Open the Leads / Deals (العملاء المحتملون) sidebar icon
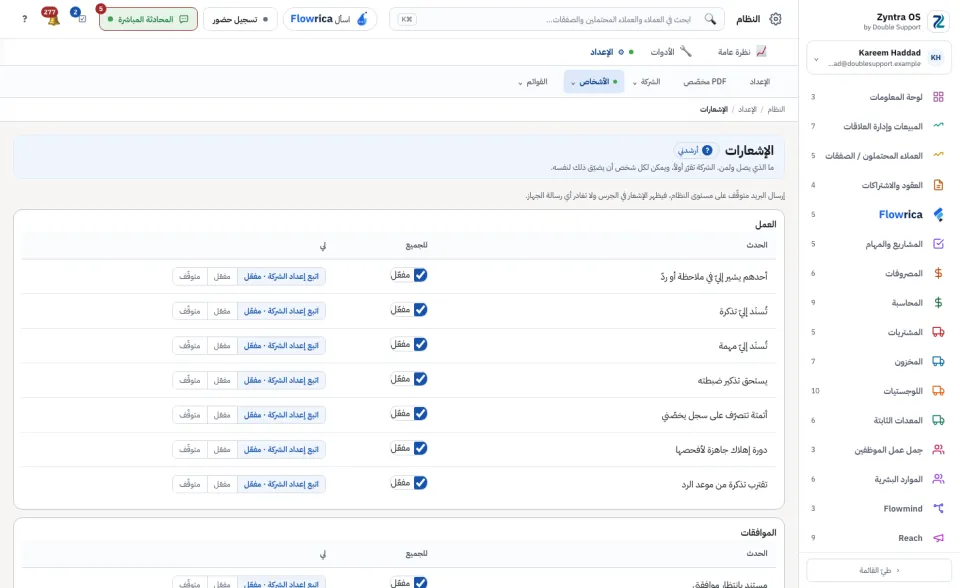This screenshot has height=588, width=960. click(938, 155)
